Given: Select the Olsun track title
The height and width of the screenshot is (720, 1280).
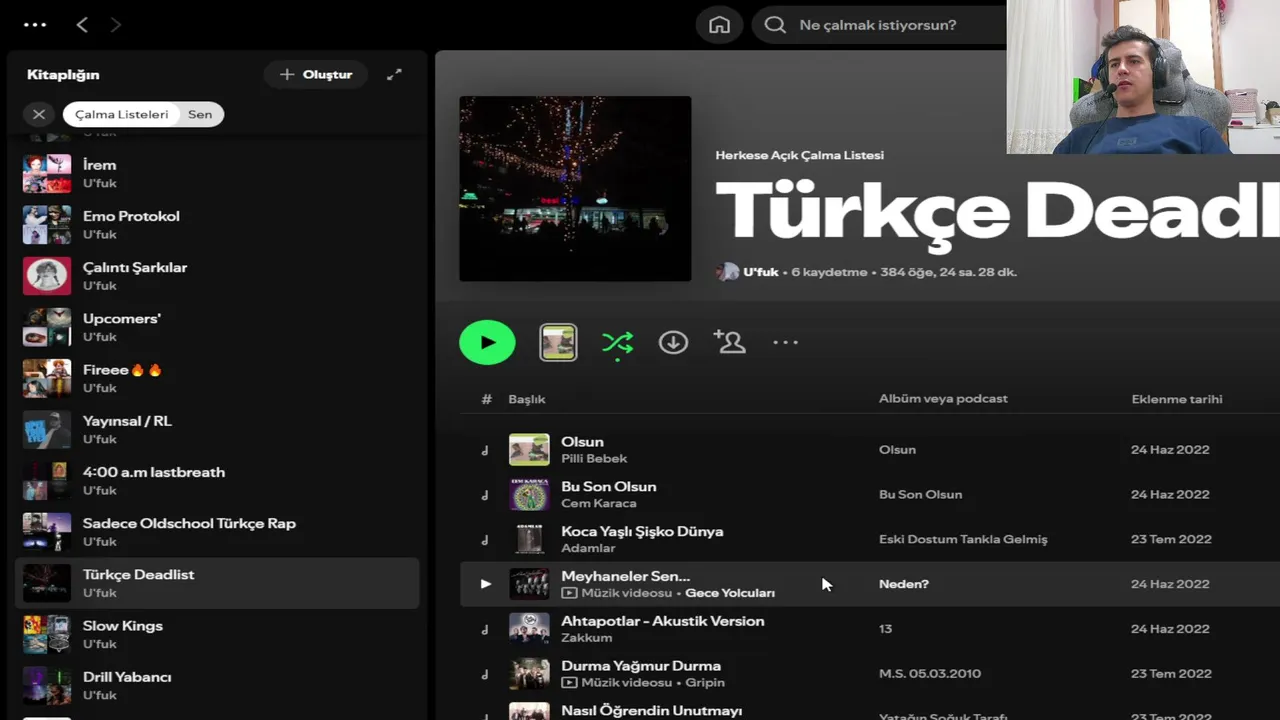Looking at the screenshot, I should tap(582, 441).
